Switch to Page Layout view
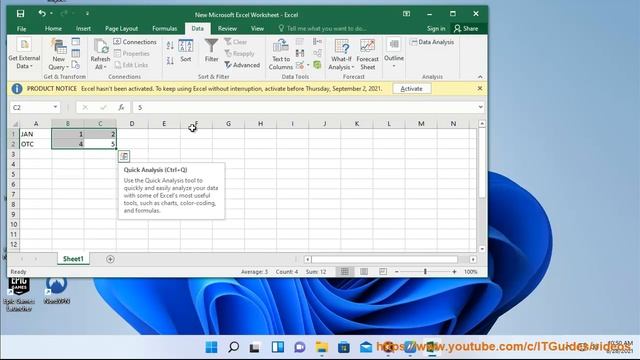Screen dimensions: 640x360 click(x=364, y=271)
